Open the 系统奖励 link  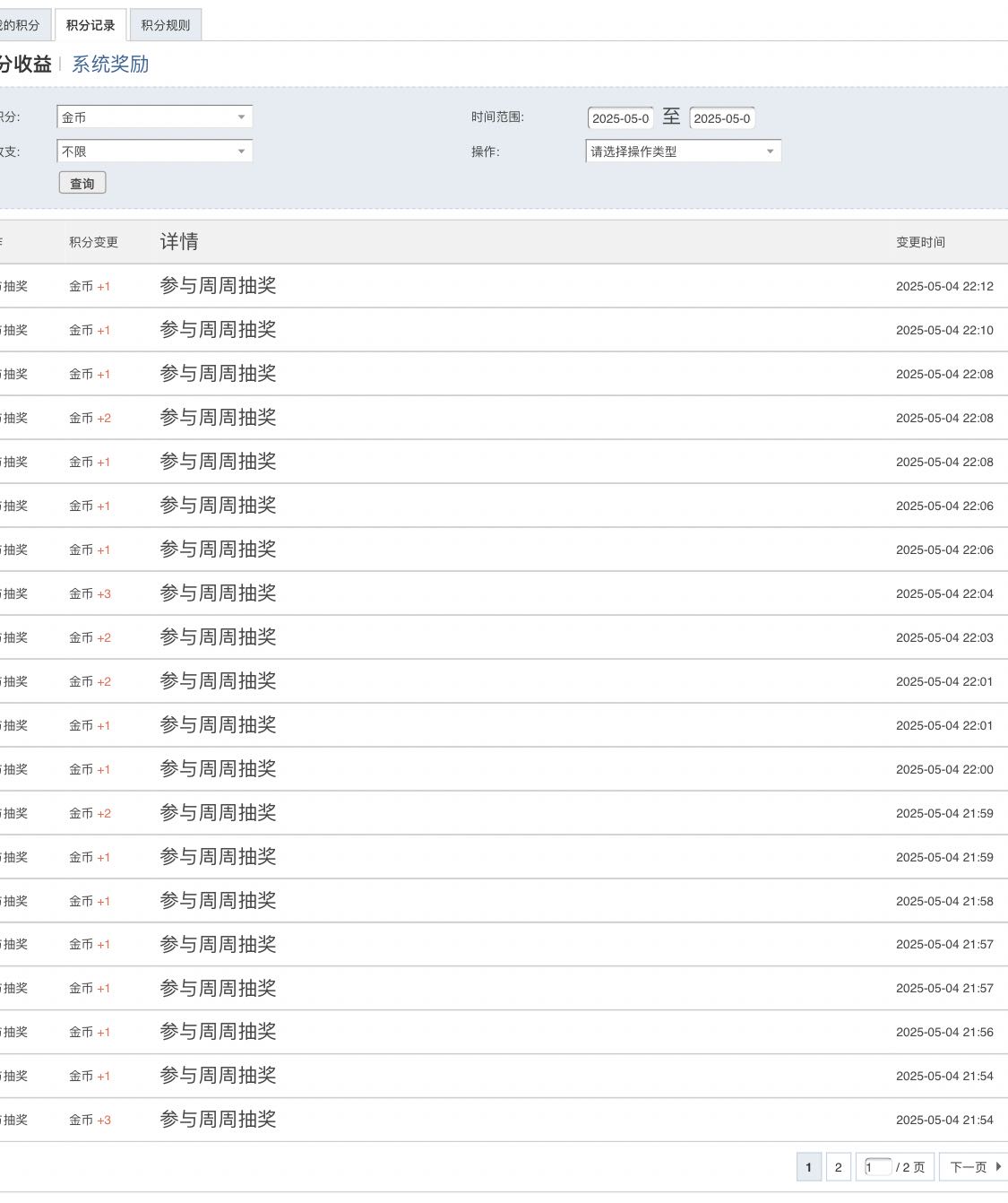(x=110, y=65)
